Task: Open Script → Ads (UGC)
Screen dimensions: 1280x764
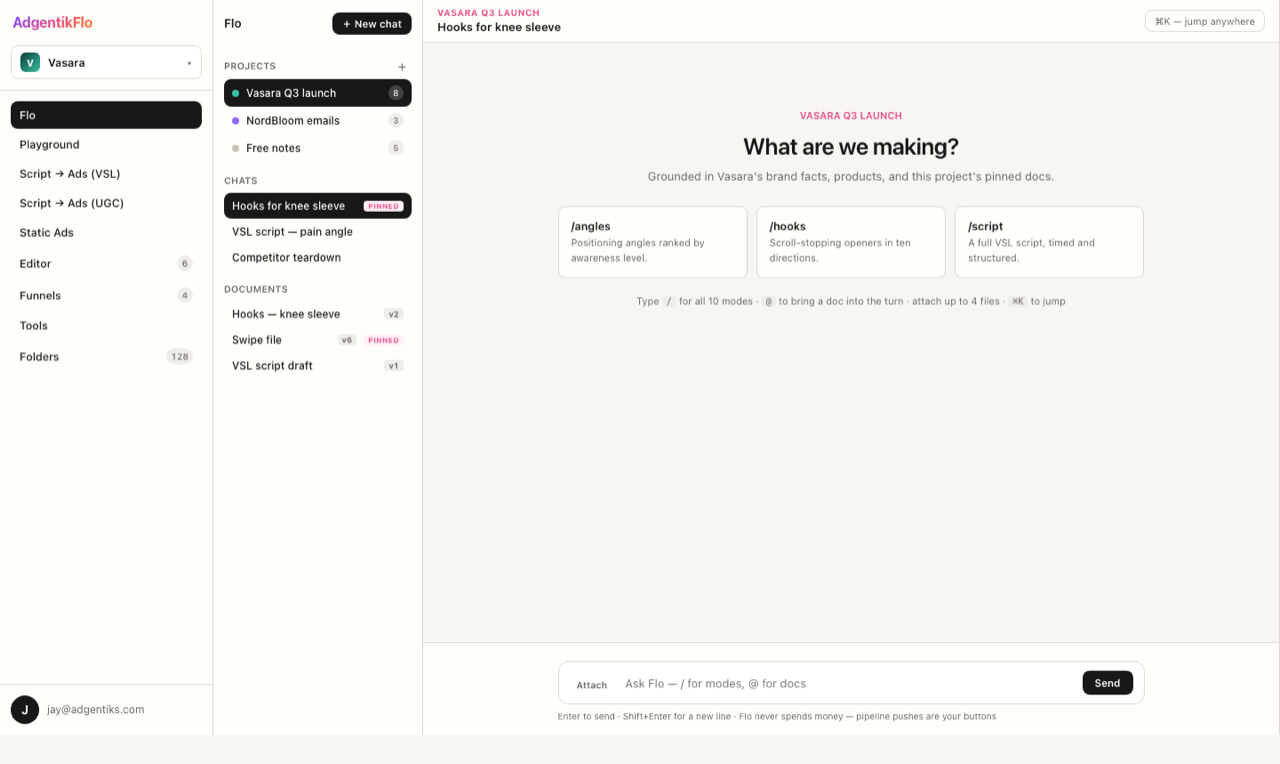Action: pyautogui.click(x=106, y=202)
